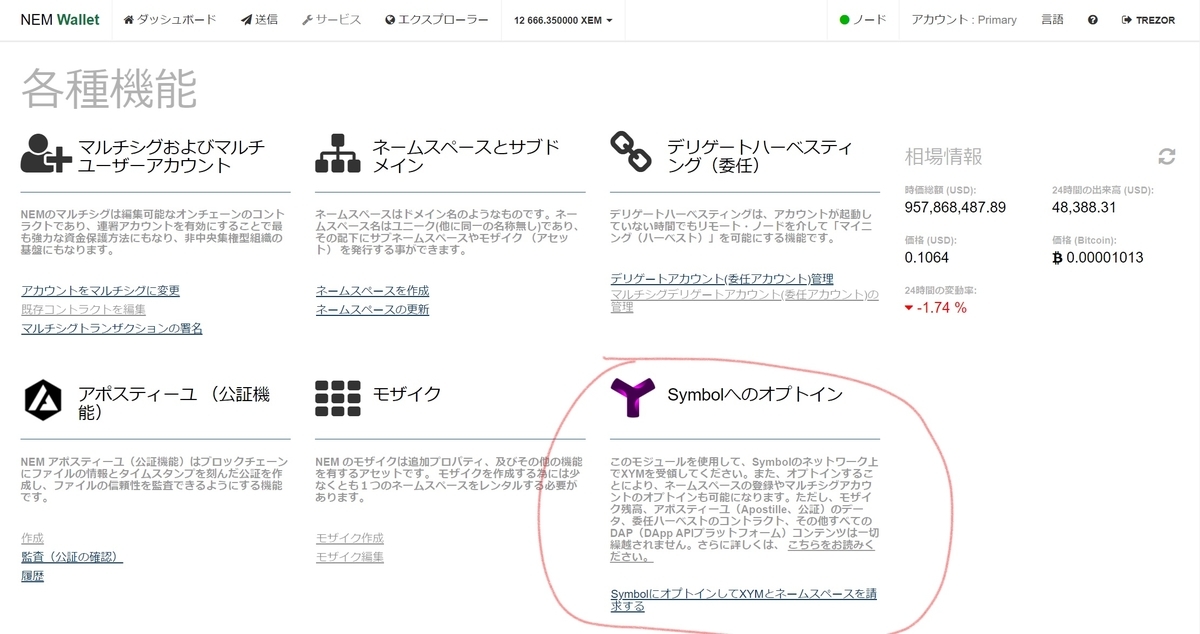Open the 送信 send menu item
This screenshot has width=1200, height=634.
[x=259, y=20]
